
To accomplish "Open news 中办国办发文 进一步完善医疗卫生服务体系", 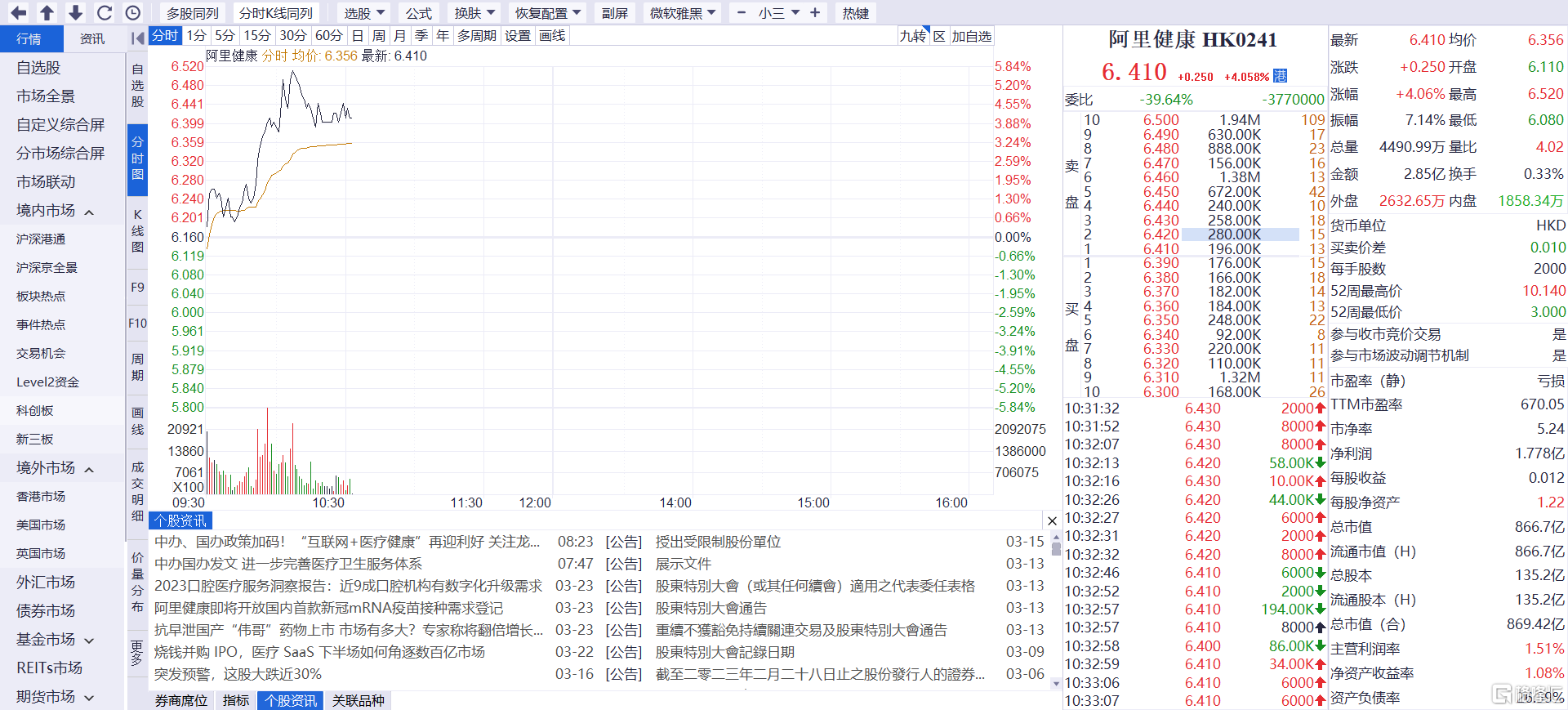I will point(288,564).
